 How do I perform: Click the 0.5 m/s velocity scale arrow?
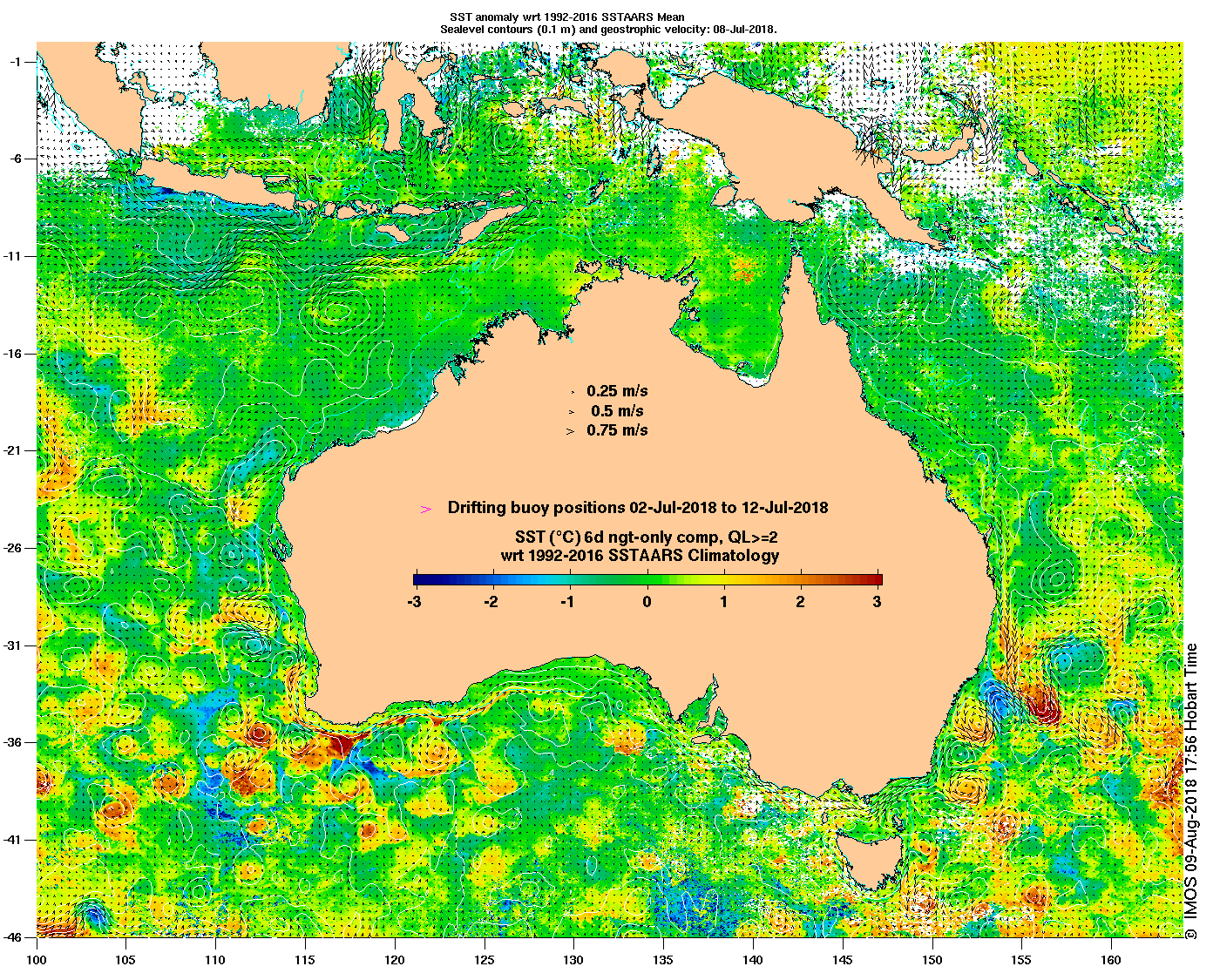click(572, 411)
